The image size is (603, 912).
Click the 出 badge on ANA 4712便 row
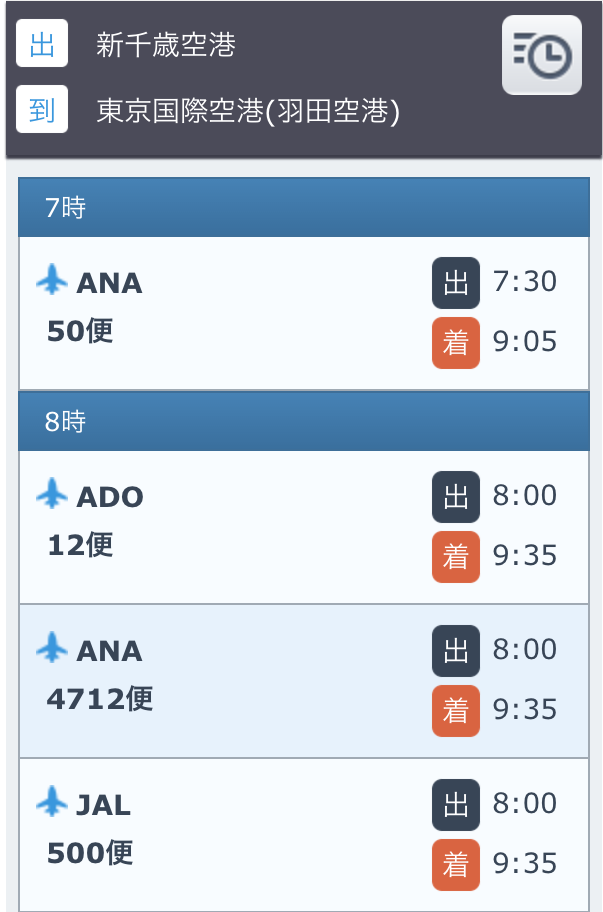tap(456, 650)
